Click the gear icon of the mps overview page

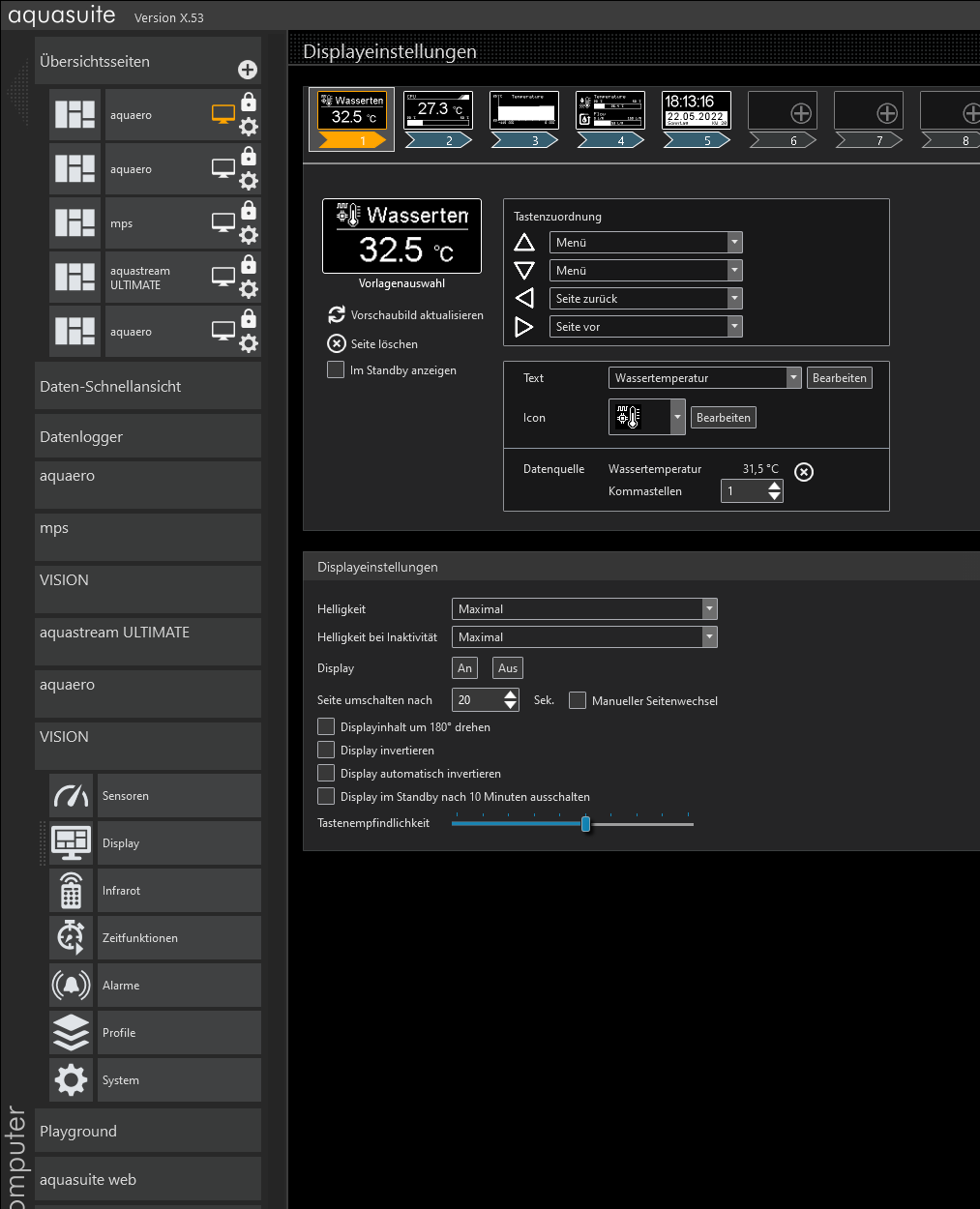[249, 235]
